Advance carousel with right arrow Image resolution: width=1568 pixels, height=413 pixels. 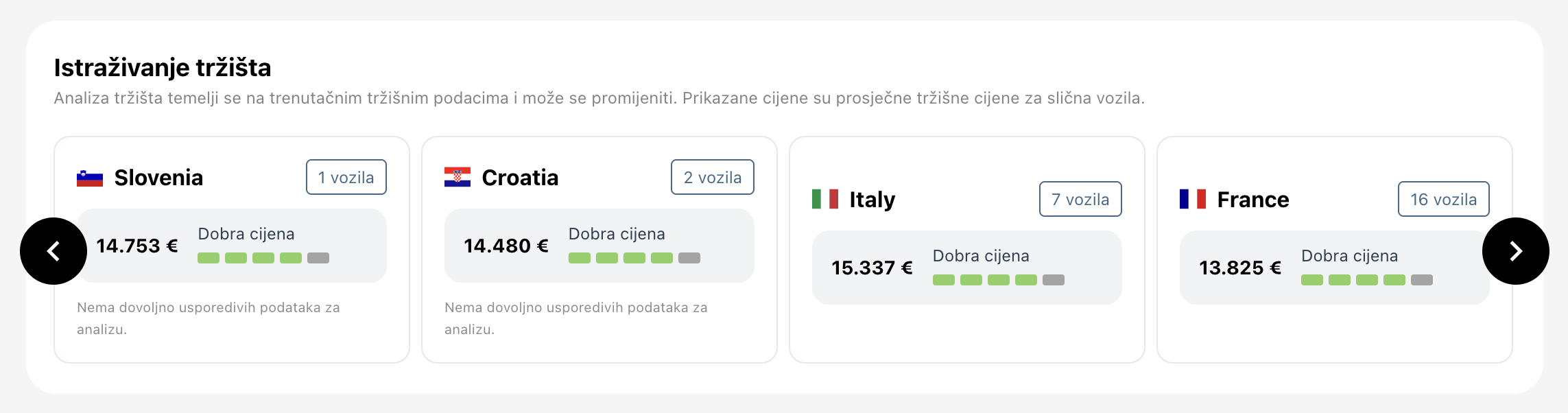[x=1516, y=251]
